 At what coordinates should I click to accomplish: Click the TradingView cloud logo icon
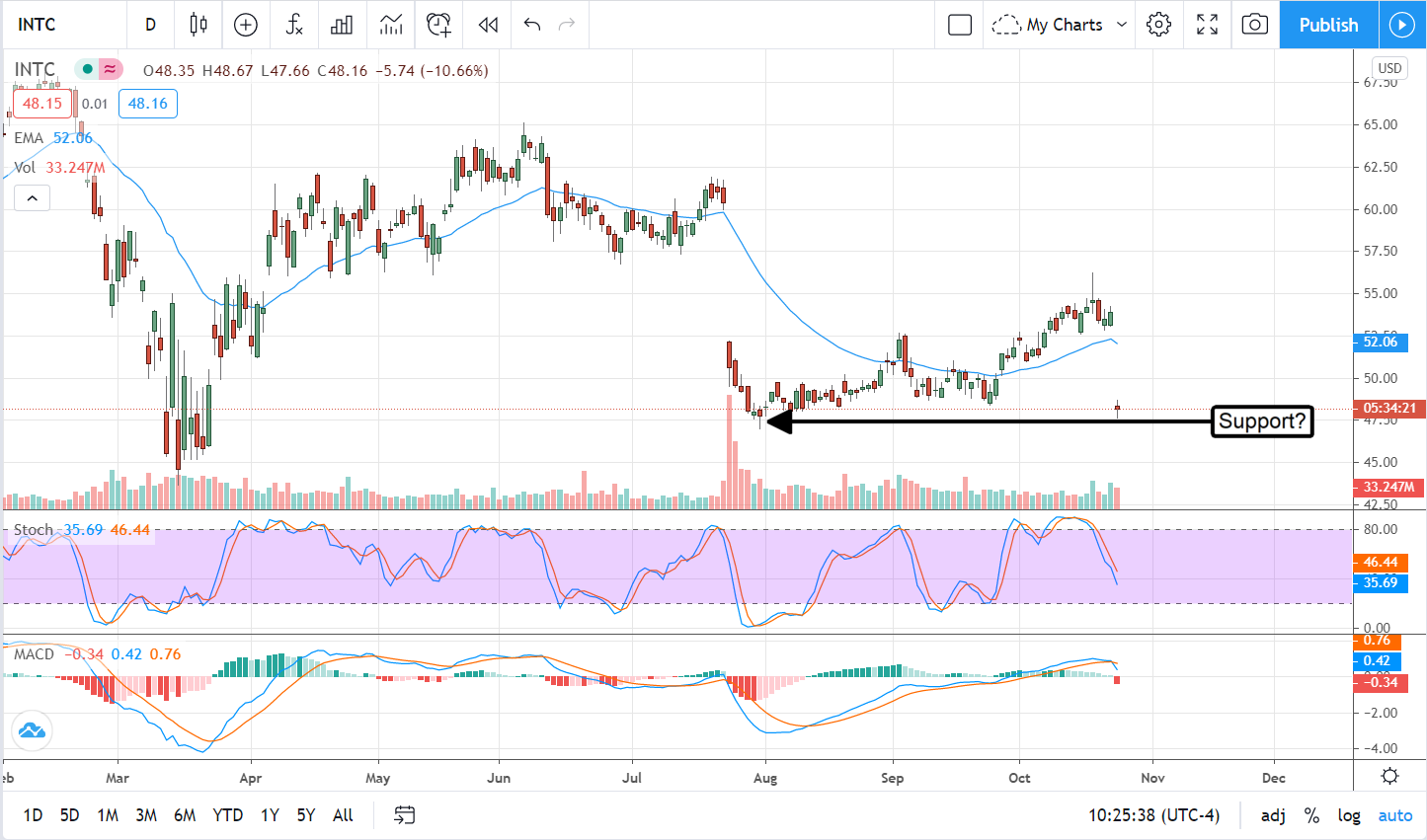pos(32,731)
